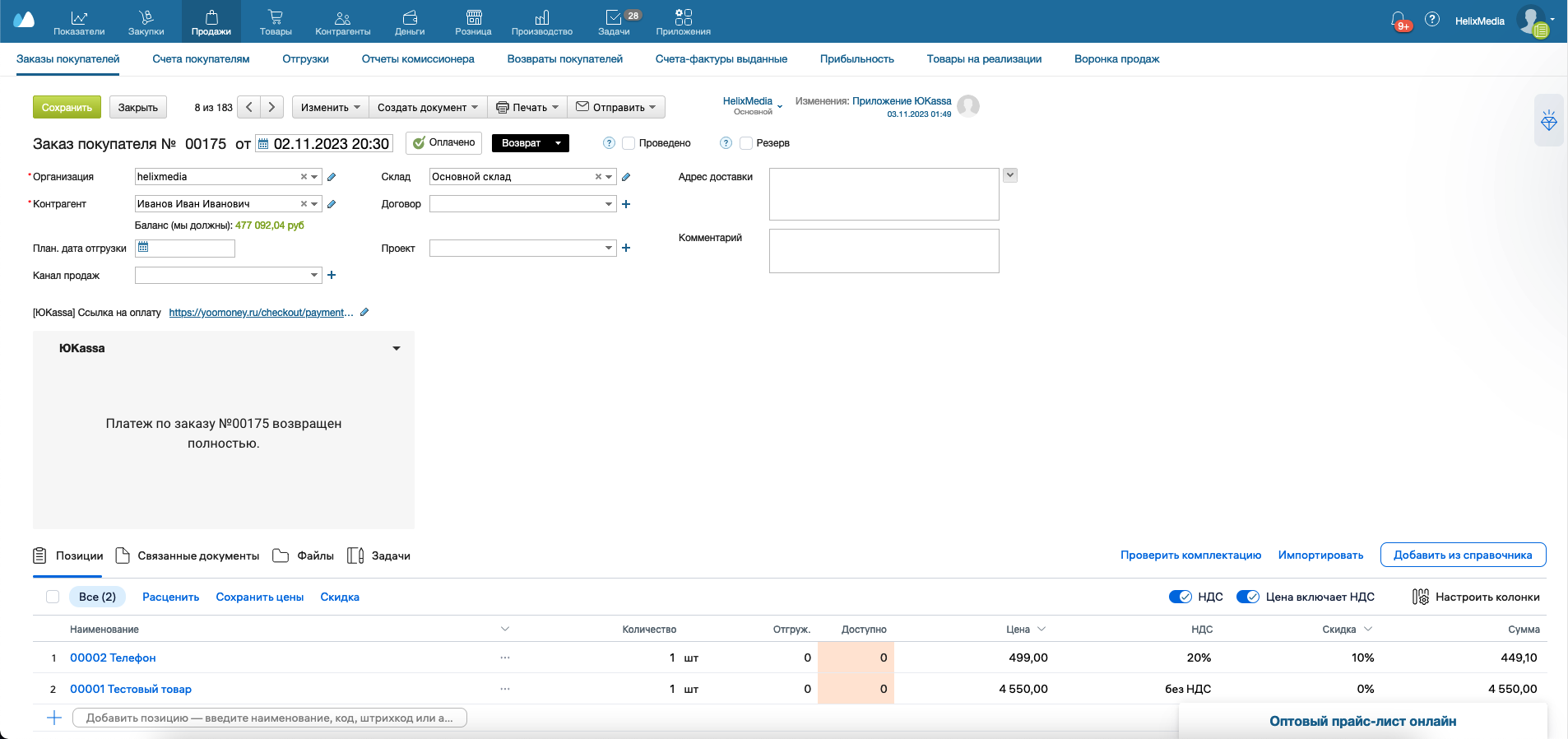
Task: Click the Добавить позицию search field
Action: [x=270, y=718]
